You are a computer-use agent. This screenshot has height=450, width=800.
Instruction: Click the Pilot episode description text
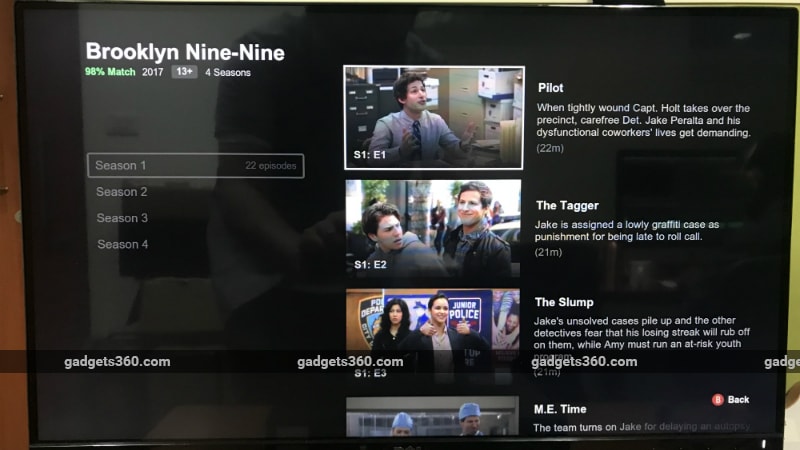coord(643,120)
